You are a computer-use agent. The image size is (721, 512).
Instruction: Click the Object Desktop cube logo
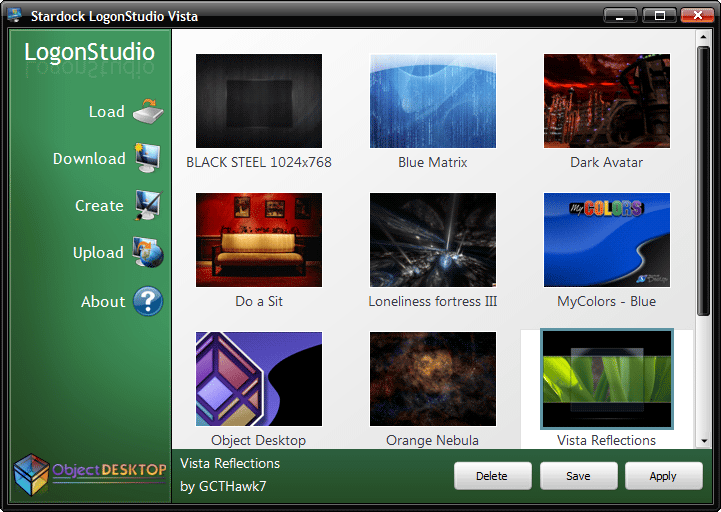31,474
